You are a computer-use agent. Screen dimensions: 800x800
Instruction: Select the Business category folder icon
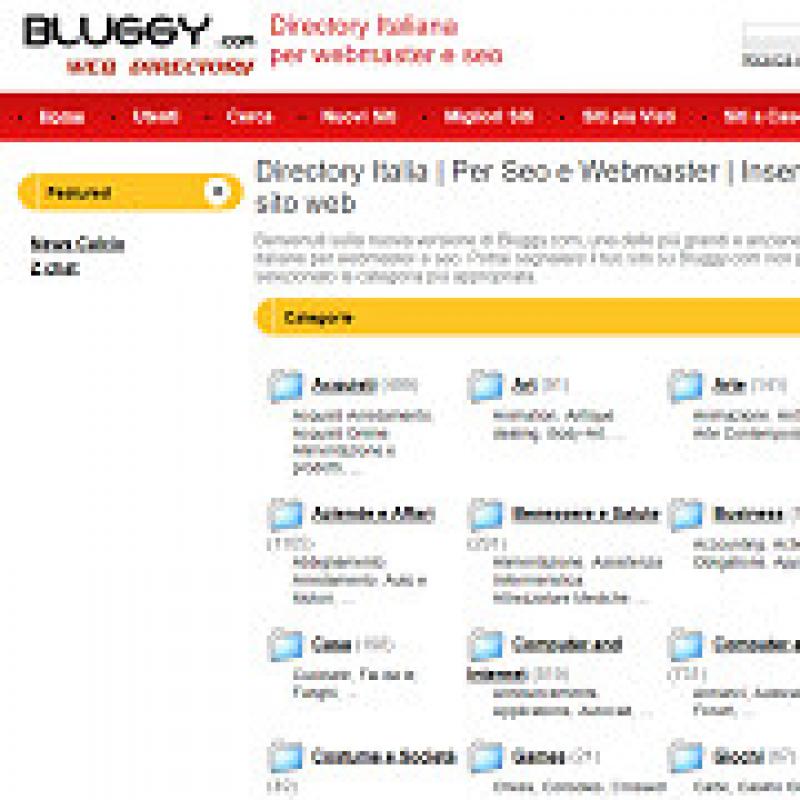(686, 515)
